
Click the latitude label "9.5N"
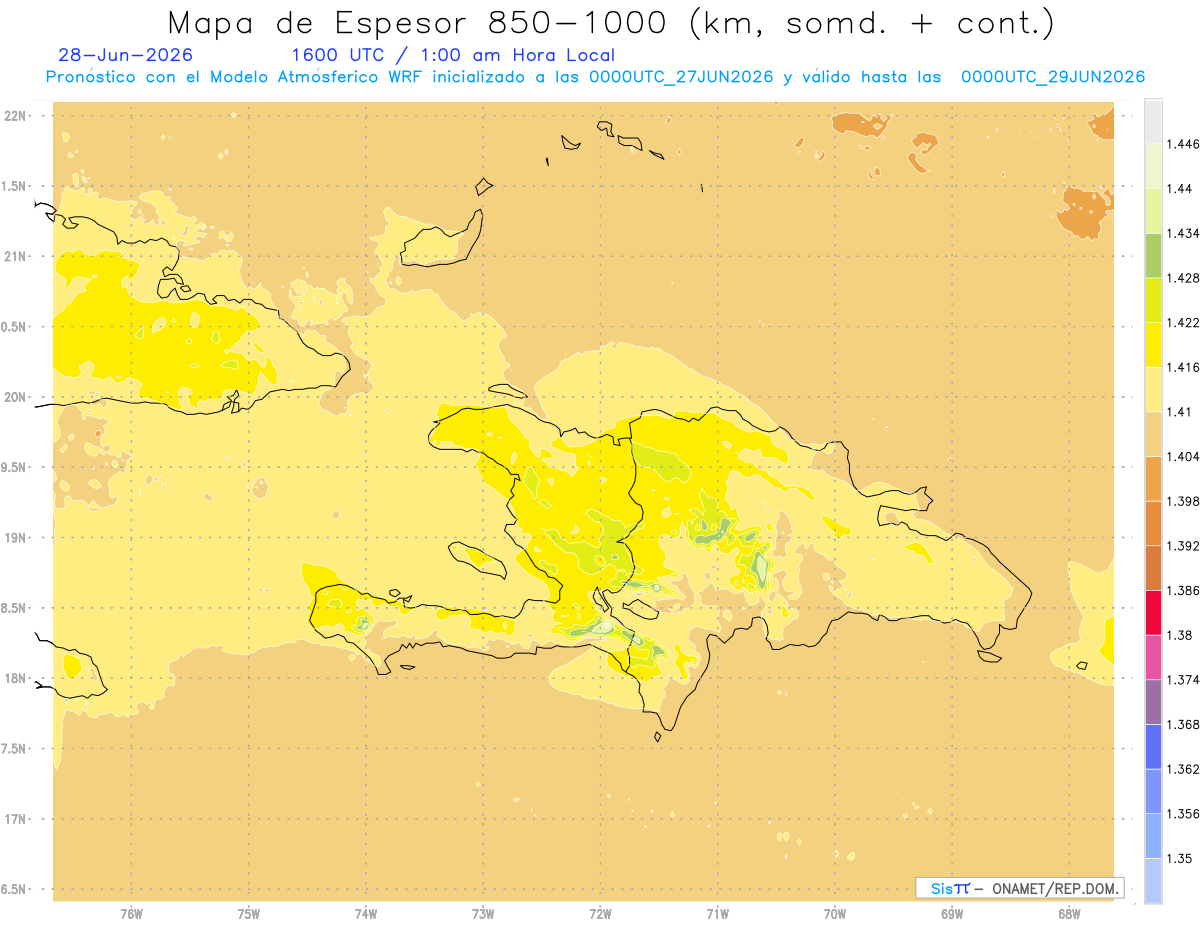15,467
